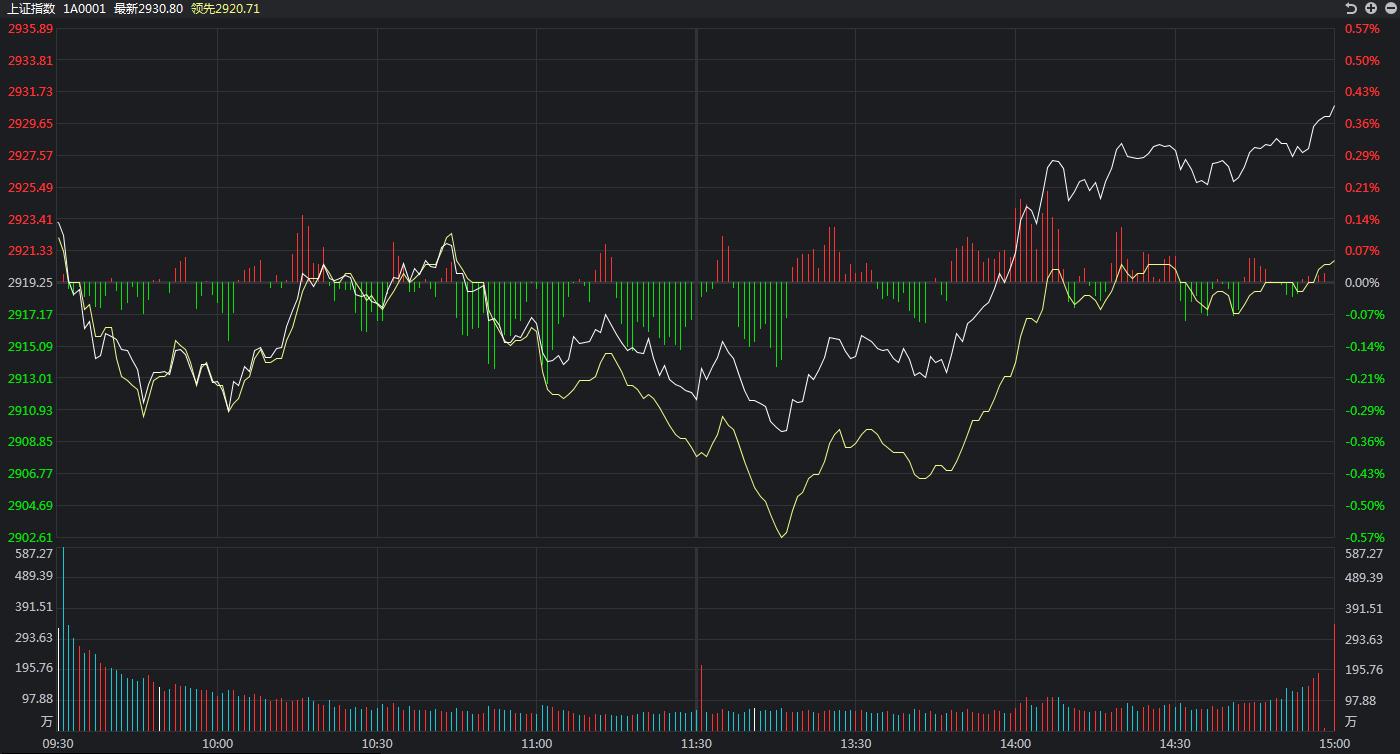Click the 10:00 time axis label
This screenshot has width=1400, height=754.
tap(217, 743)
